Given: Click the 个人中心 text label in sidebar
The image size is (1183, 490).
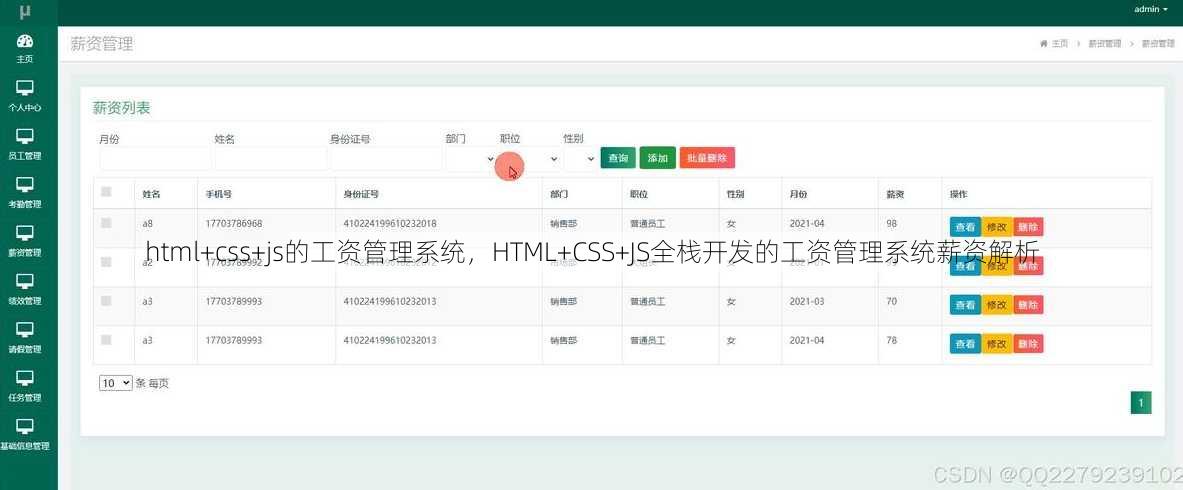Looking at the screenshot, I should [25, 107].
